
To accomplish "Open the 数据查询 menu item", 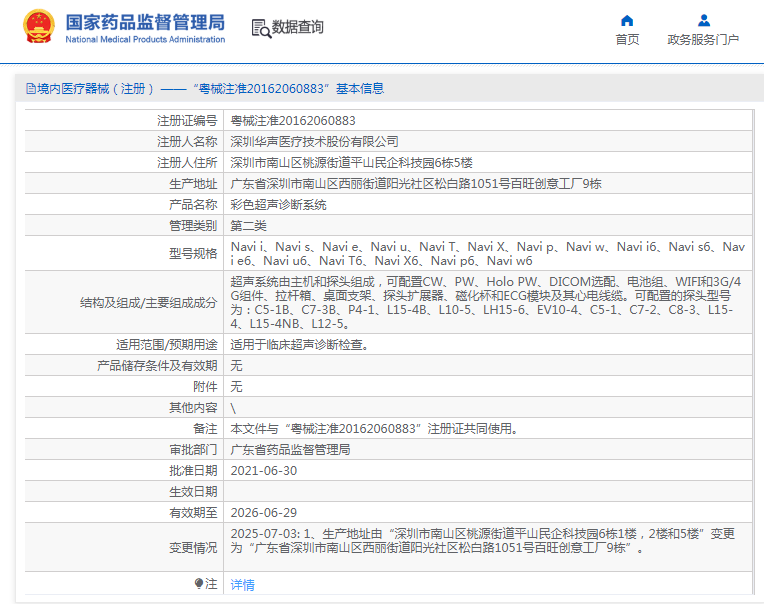I will [x=298, y=28].
